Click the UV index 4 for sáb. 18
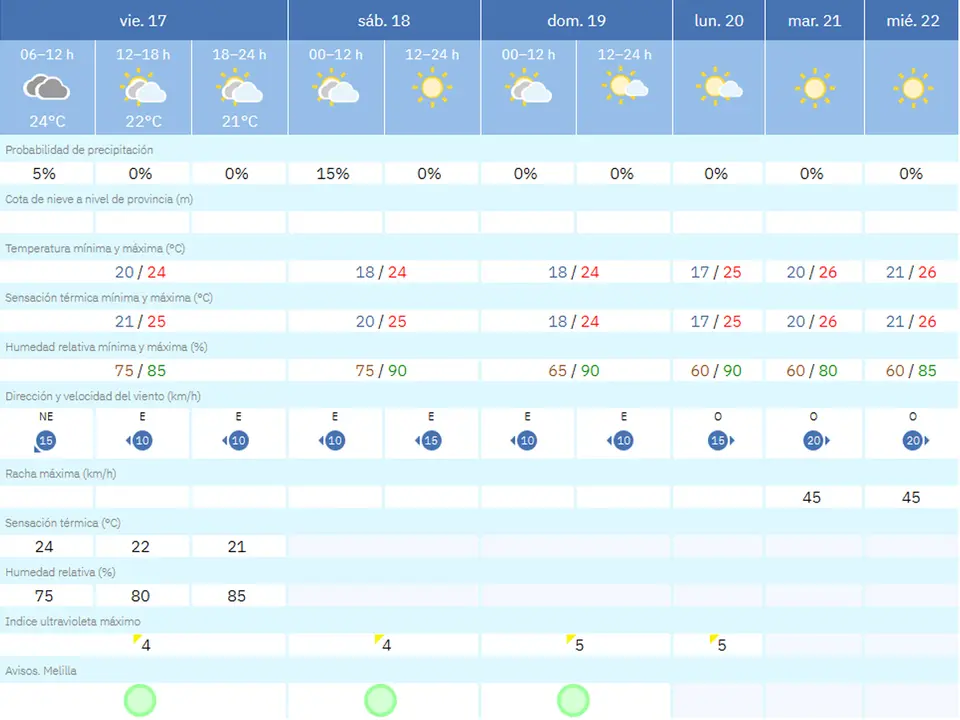The image size is (960, 720). coord(383,644)
